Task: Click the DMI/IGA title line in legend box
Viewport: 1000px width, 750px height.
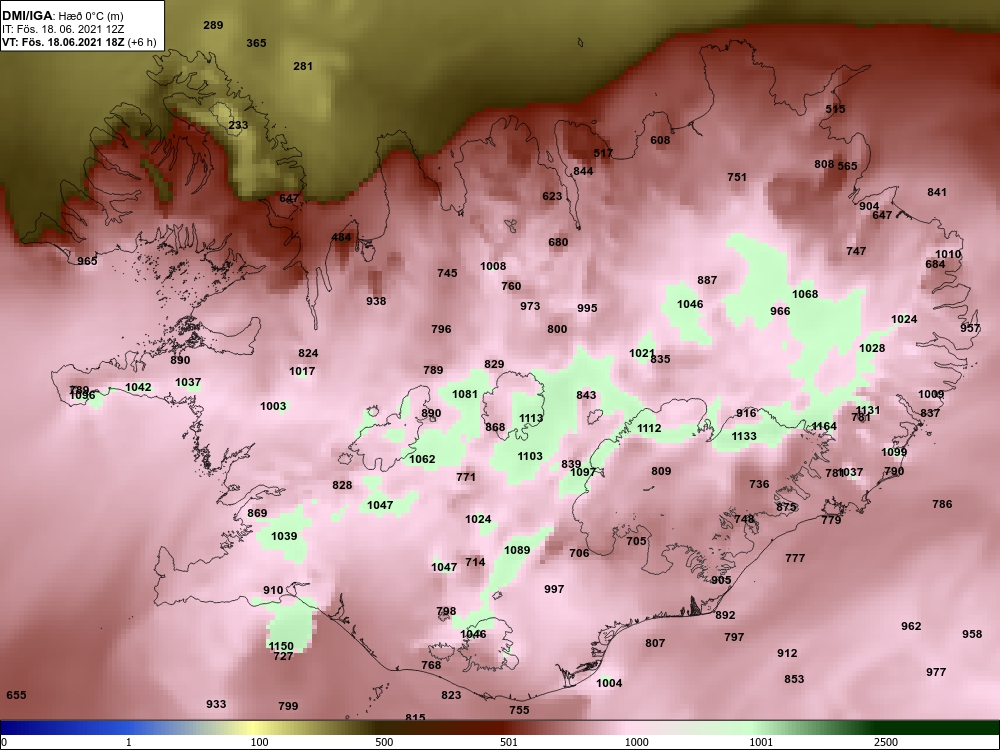Action: 62,16
